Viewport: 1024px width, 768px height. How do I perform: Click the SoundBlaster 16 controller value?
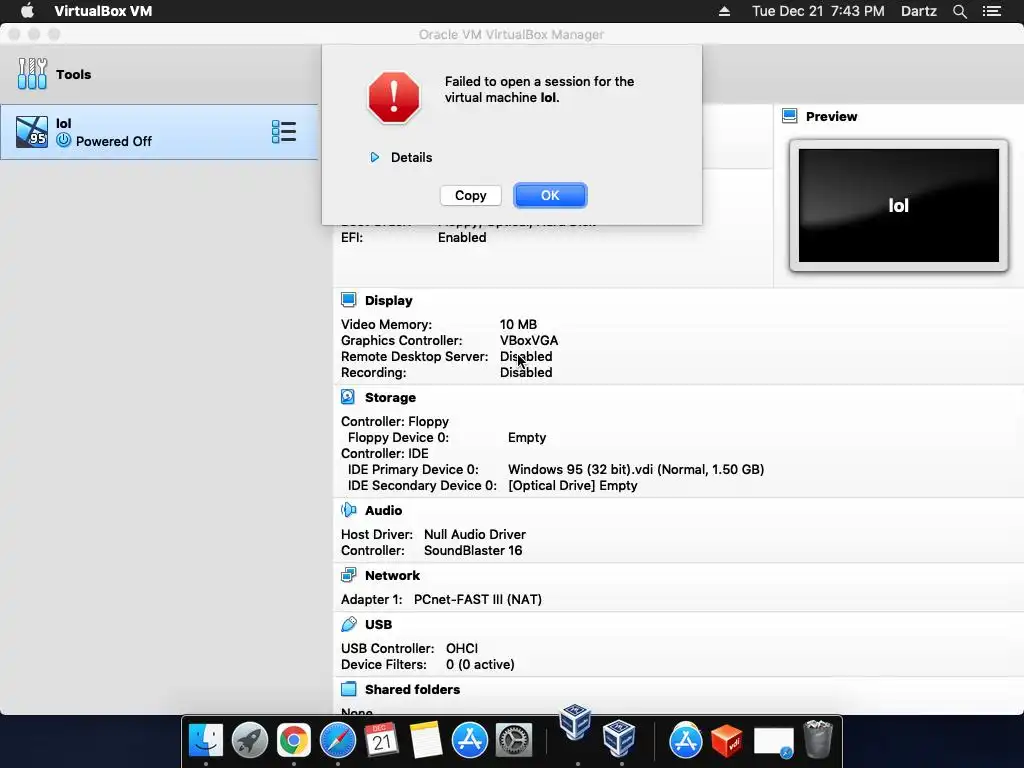(x=473, y=551)
